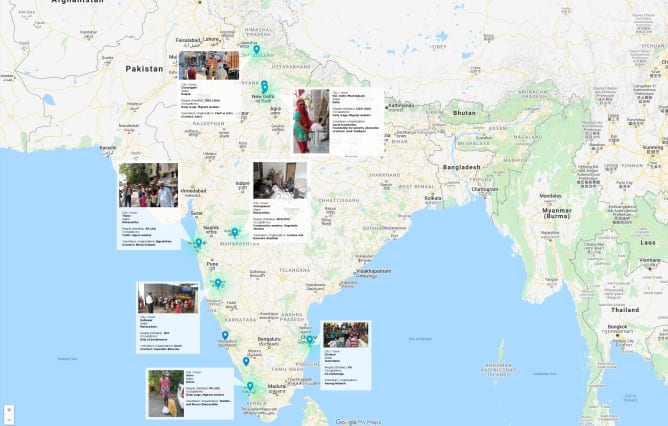Open the Google My Maps logo link
The width and height of the screenshot is (668, 426).
pos(358,422)
